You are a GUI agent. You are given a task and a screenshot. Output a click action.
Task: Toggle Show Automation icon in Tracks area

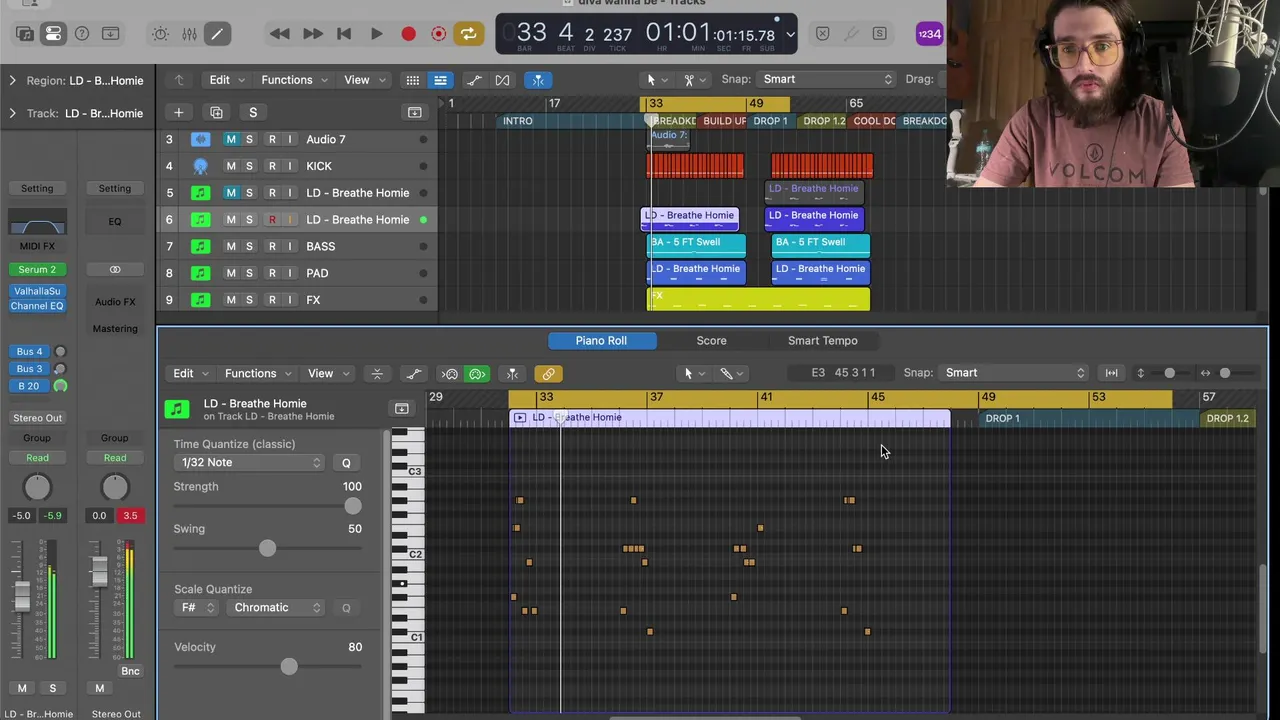[474, 80]
